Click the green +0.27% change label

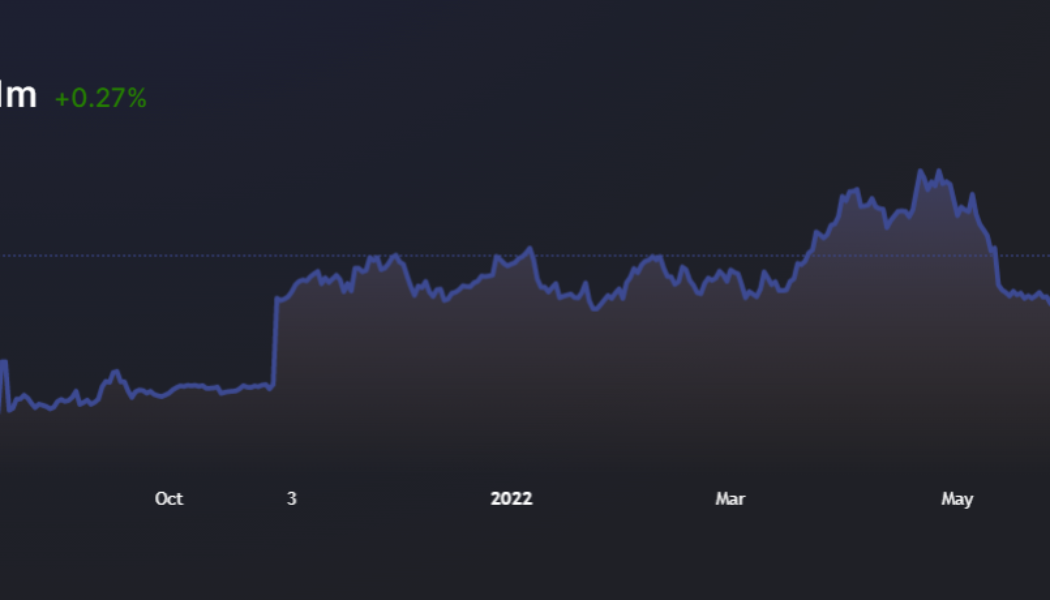coord(100,98)
